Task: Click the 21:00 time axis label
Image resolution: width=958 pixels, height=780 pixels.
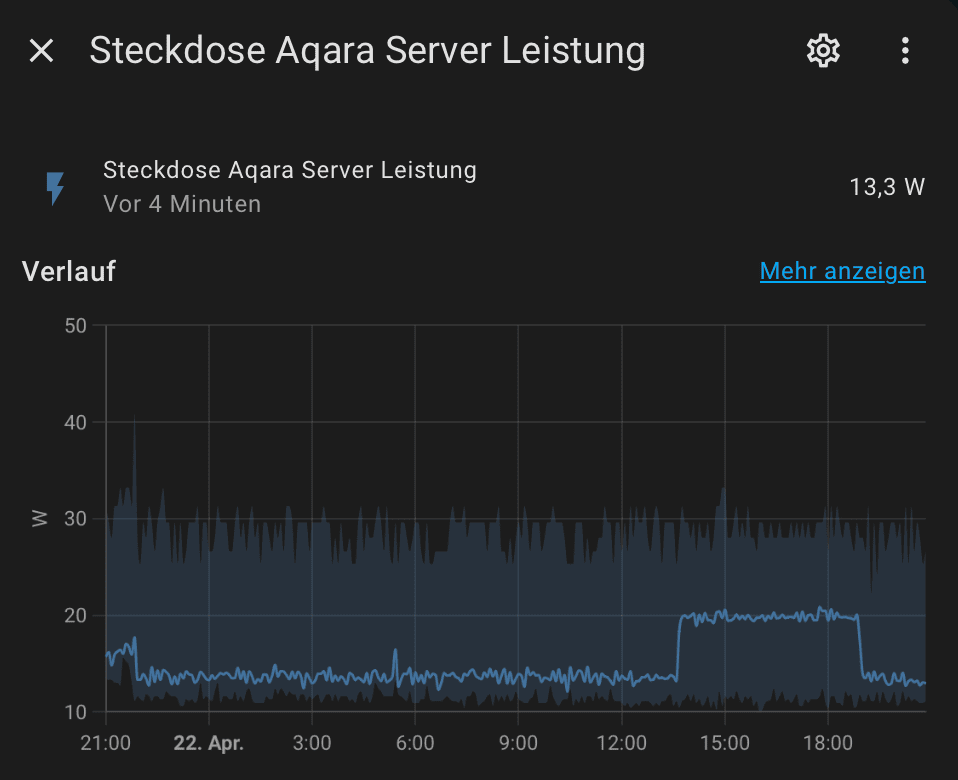Action: [x=105, y=743]
